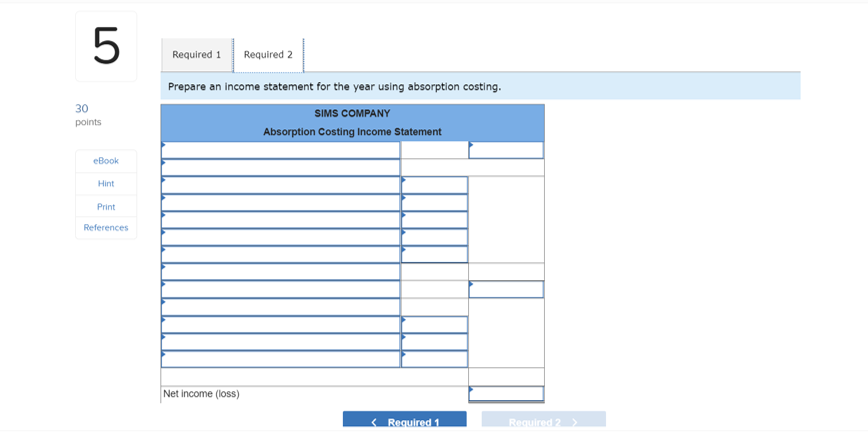Screen dimensions: 868x432
Task: Click the last middle-column amount field above Net income
Action: pos(435,359)
